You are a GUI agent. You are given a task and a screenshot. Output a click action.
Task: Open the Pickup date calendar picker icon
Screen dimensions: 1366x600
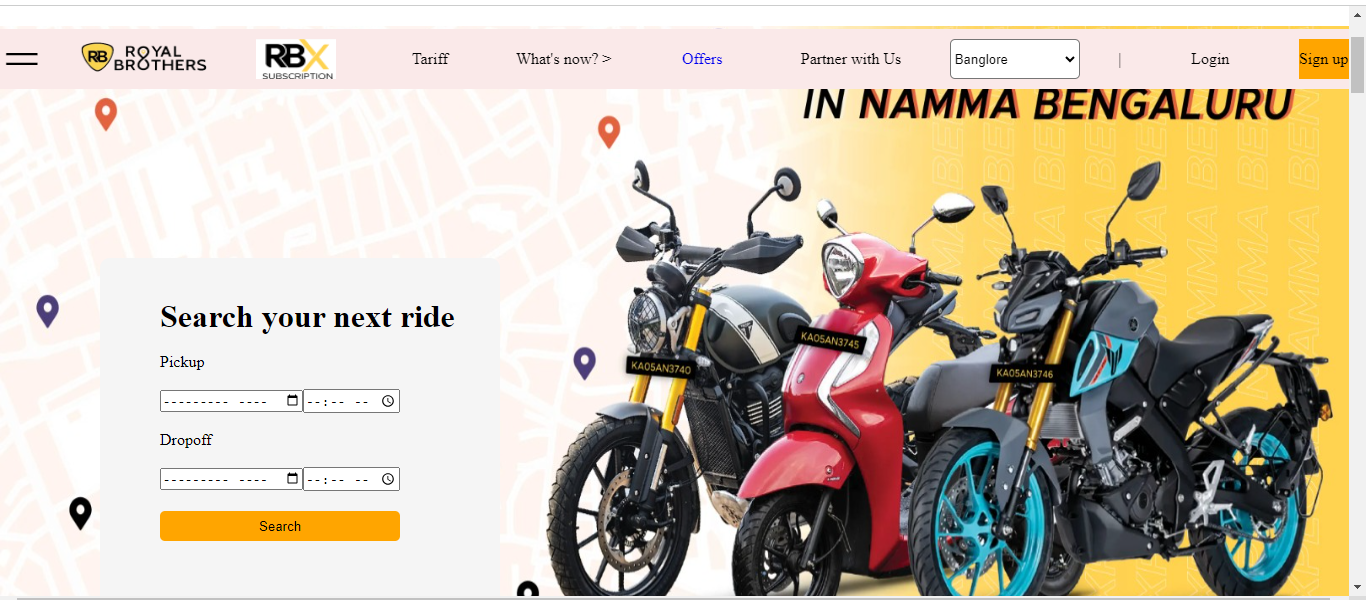point(292,401)
